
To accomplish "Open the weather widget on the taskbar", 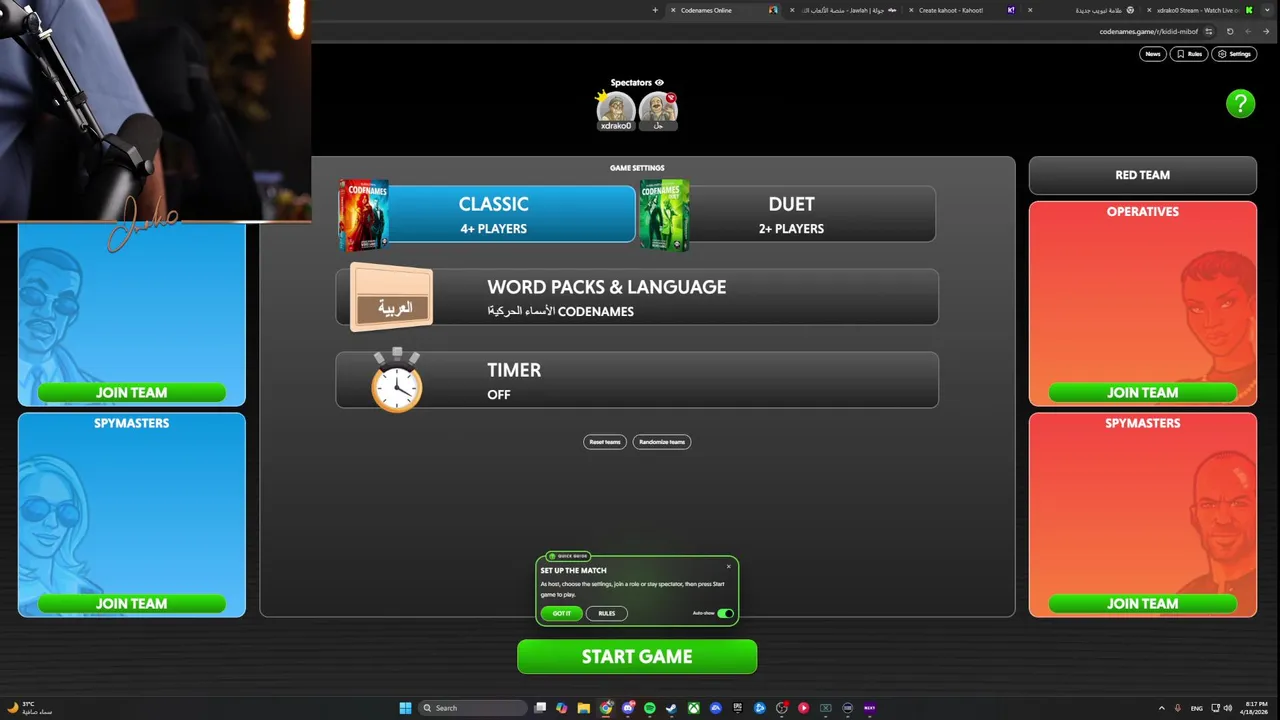I will tap(30, 708).
